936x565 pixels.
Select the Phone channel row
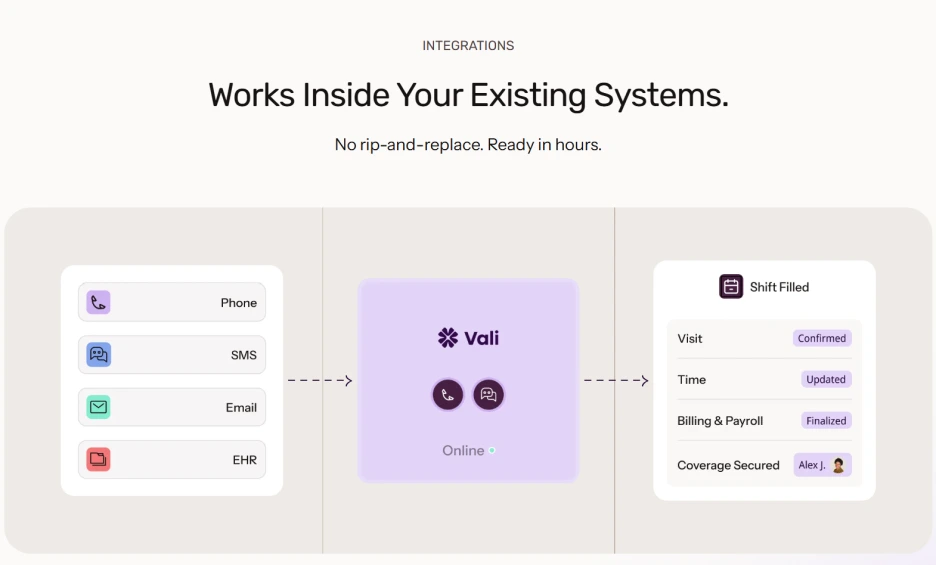click(x=172, y=302)
